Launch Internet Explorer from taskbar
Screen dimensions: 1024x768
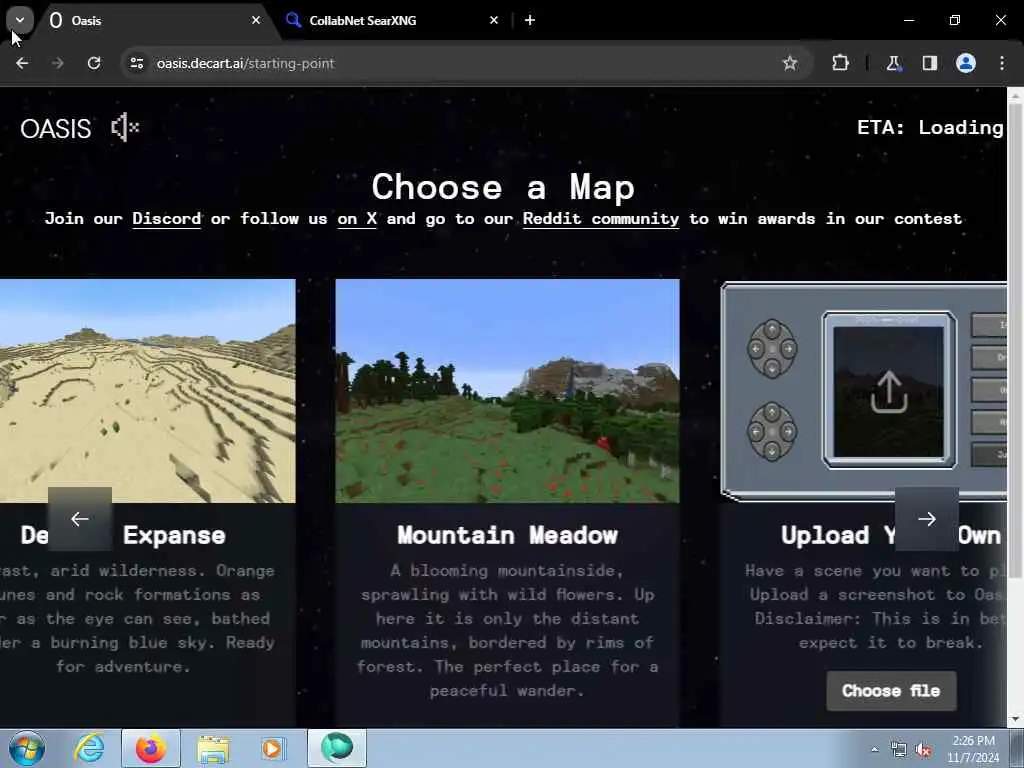click(89, 748)
